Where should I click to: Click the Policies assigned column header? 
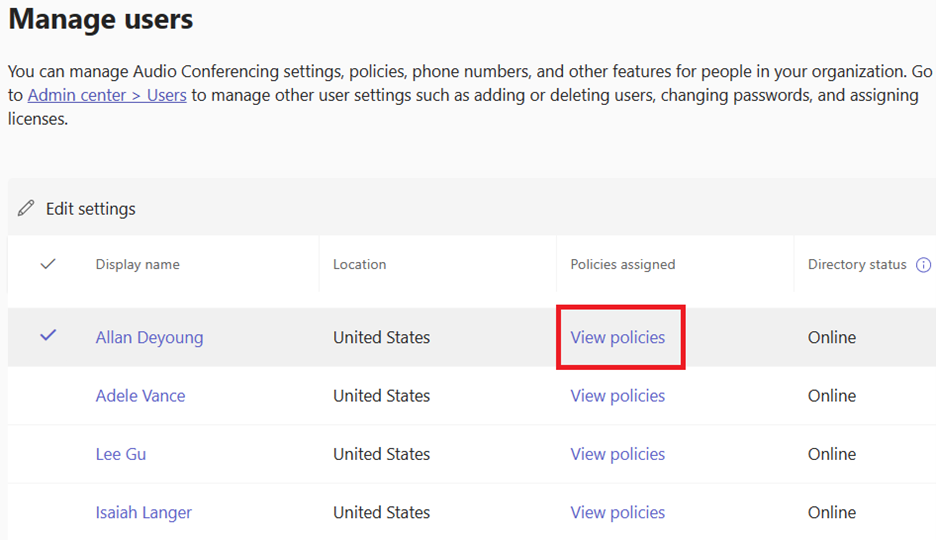[x=622, y=265]
